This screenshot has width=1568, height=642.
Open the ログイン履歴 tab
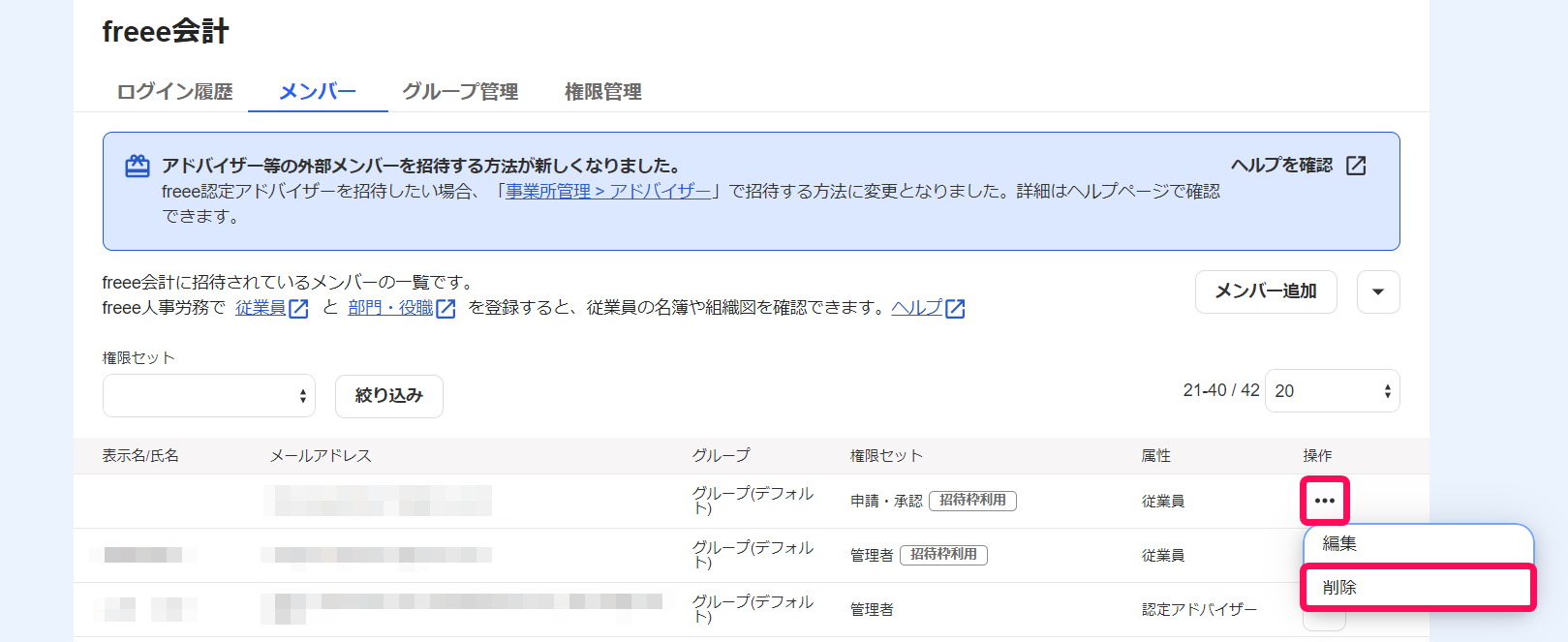point(174,92)
